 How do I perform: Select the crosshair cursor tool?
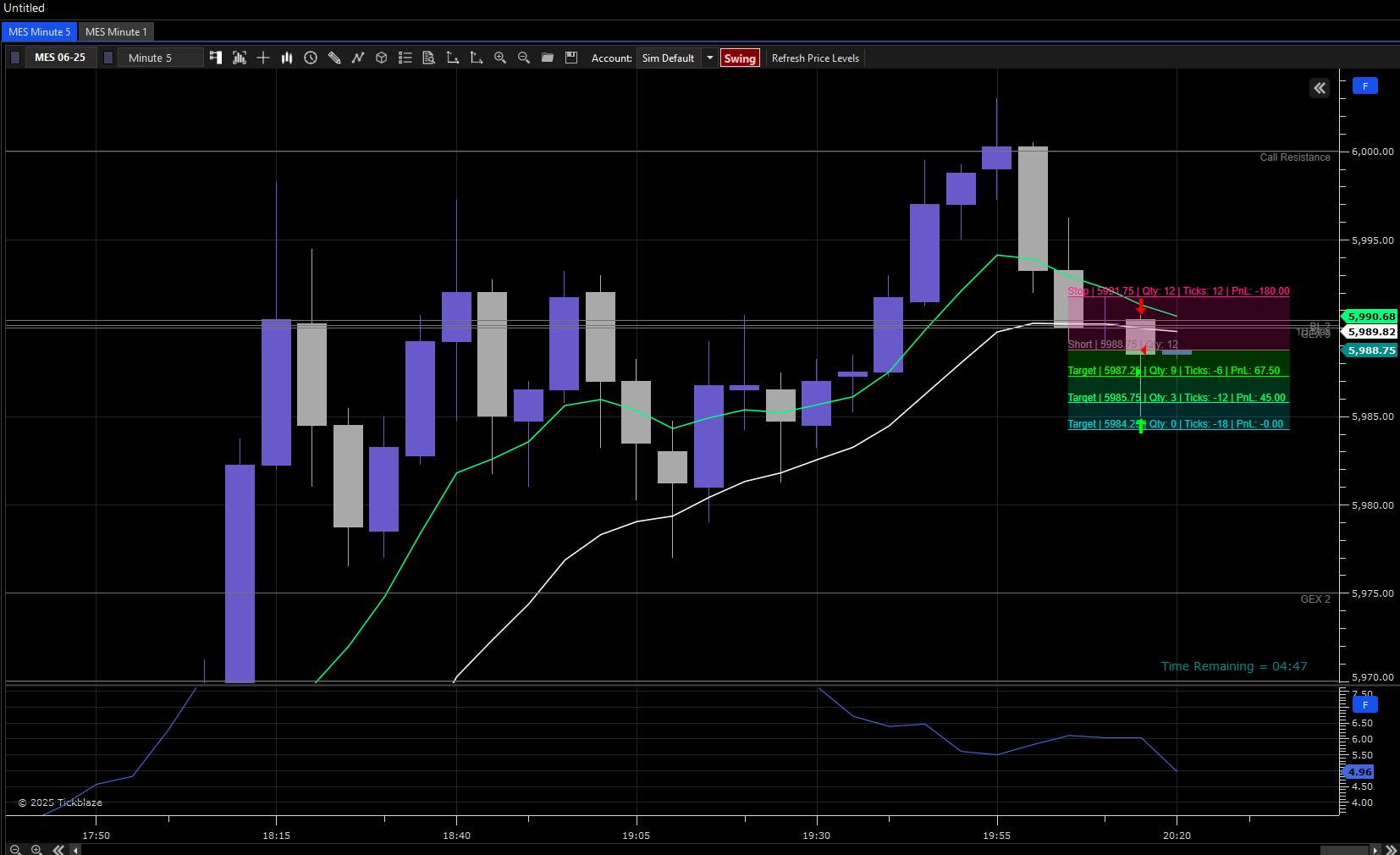263,58
